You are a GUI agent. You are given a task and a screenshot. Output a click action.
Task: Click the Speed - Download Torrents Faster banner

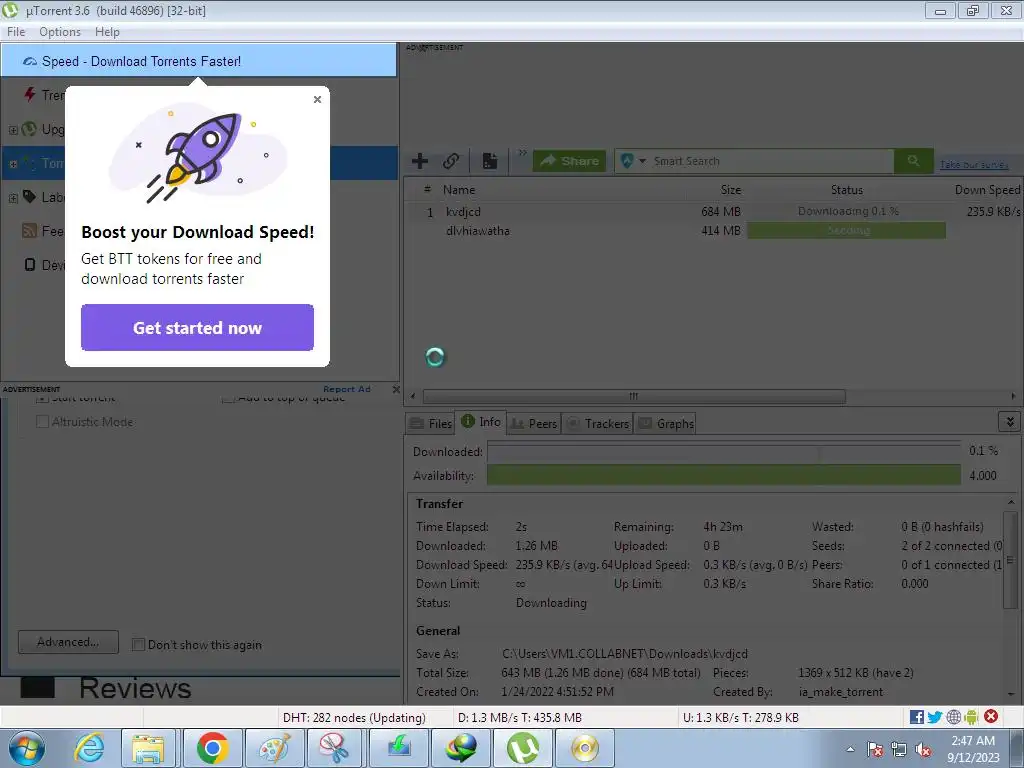(199, 61)
